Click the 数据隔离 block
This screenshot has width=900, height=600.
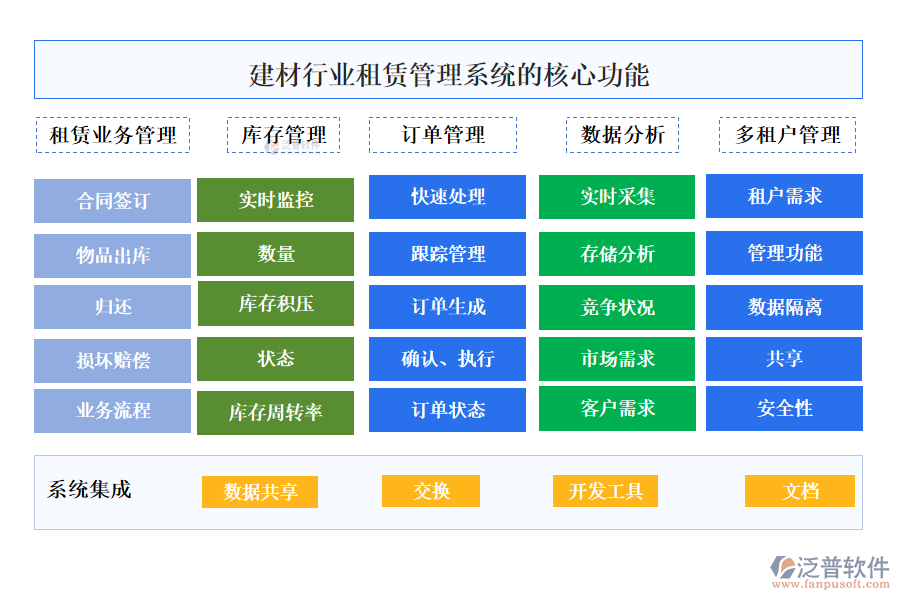click(784, 307)
